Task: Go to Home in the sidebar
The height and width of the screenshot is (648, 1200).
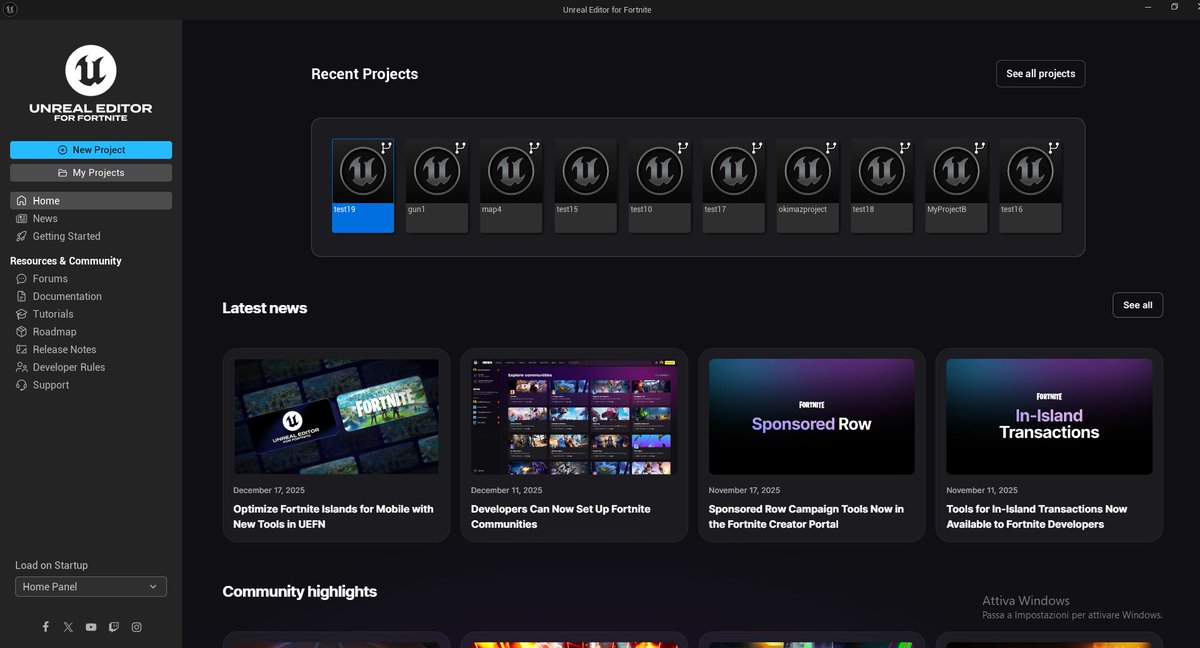Action: [x=91, y=201]
